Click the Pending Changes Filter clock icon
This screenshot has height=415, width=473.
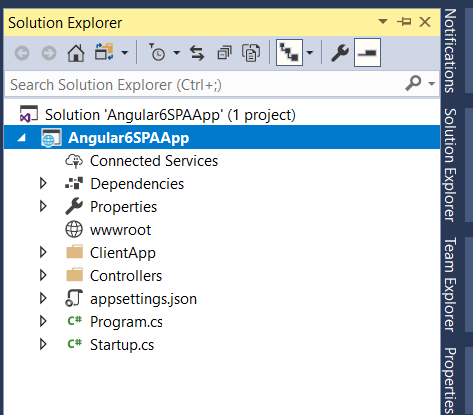[156, 52]
